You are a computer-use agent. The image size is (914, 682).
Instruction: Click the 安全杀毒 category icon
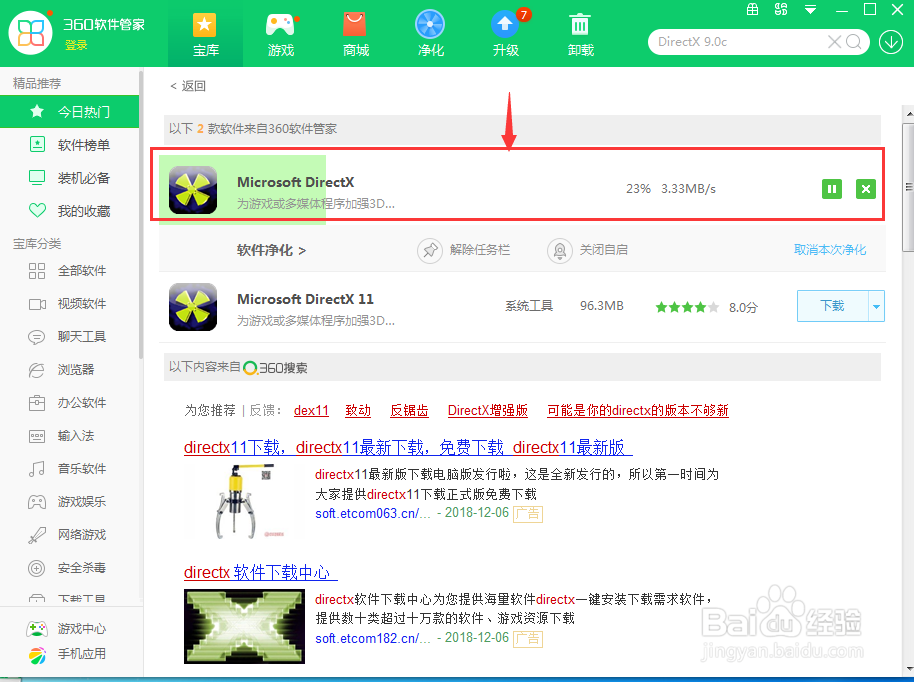37,568
